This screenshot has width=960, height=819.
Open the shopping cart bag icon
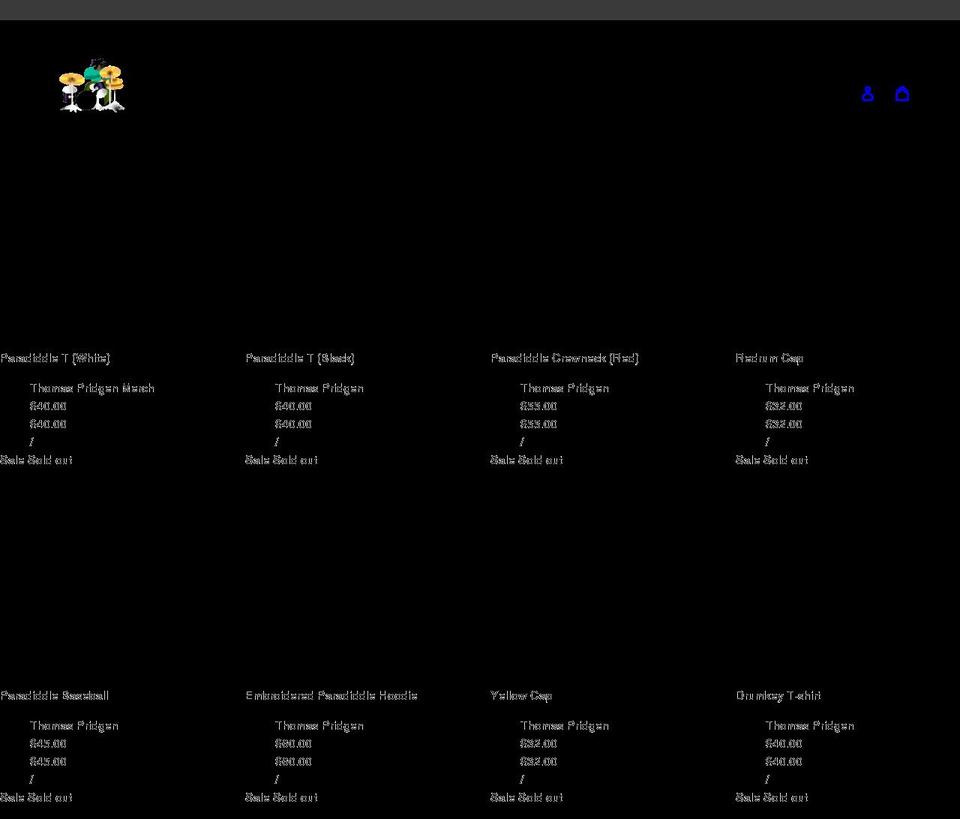[x=902, y=93]
